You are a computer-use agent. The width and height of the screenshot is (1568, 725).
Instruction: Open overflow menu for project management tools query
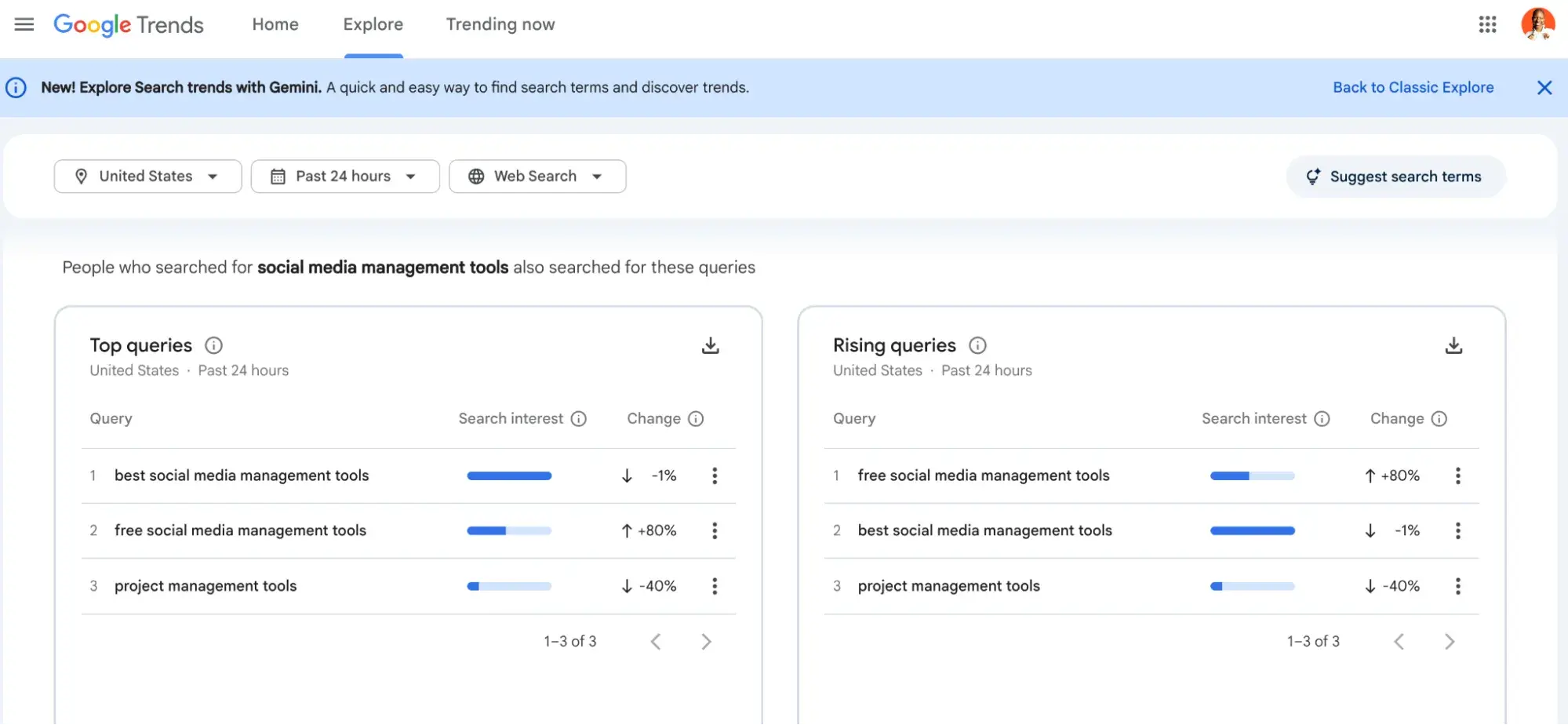[715, 585]
